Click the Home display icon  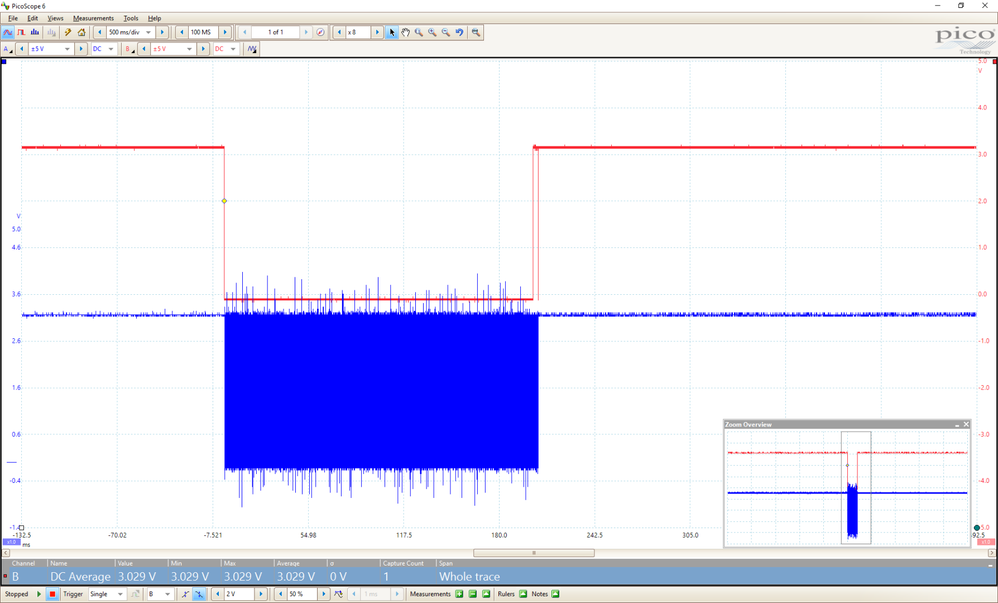81,32
